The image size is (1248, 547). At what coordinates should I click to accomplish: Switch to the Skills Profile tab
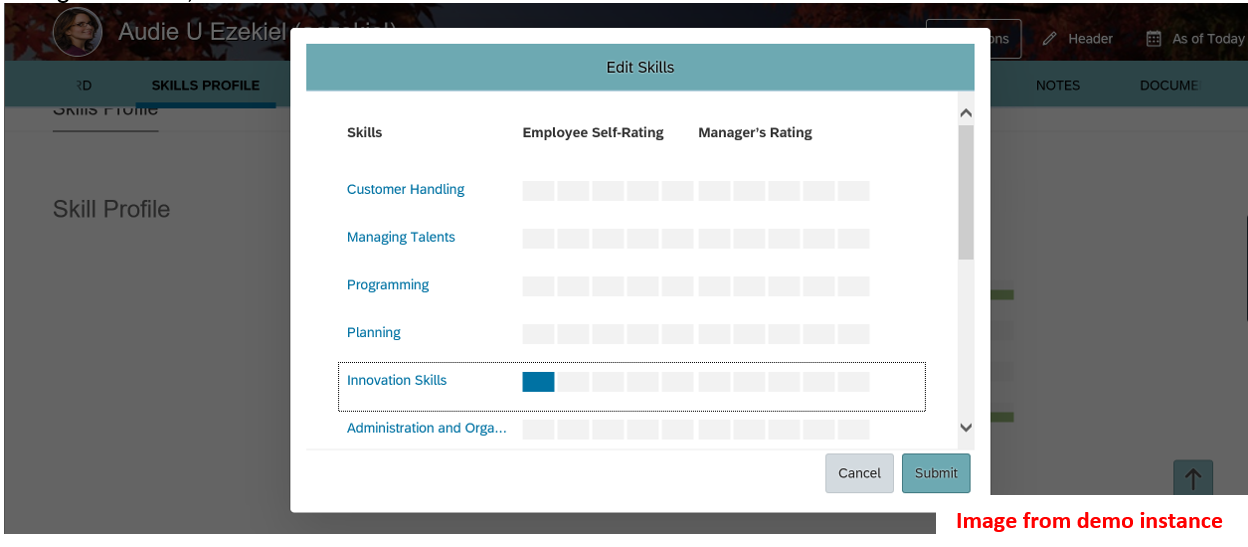[205, 85]
